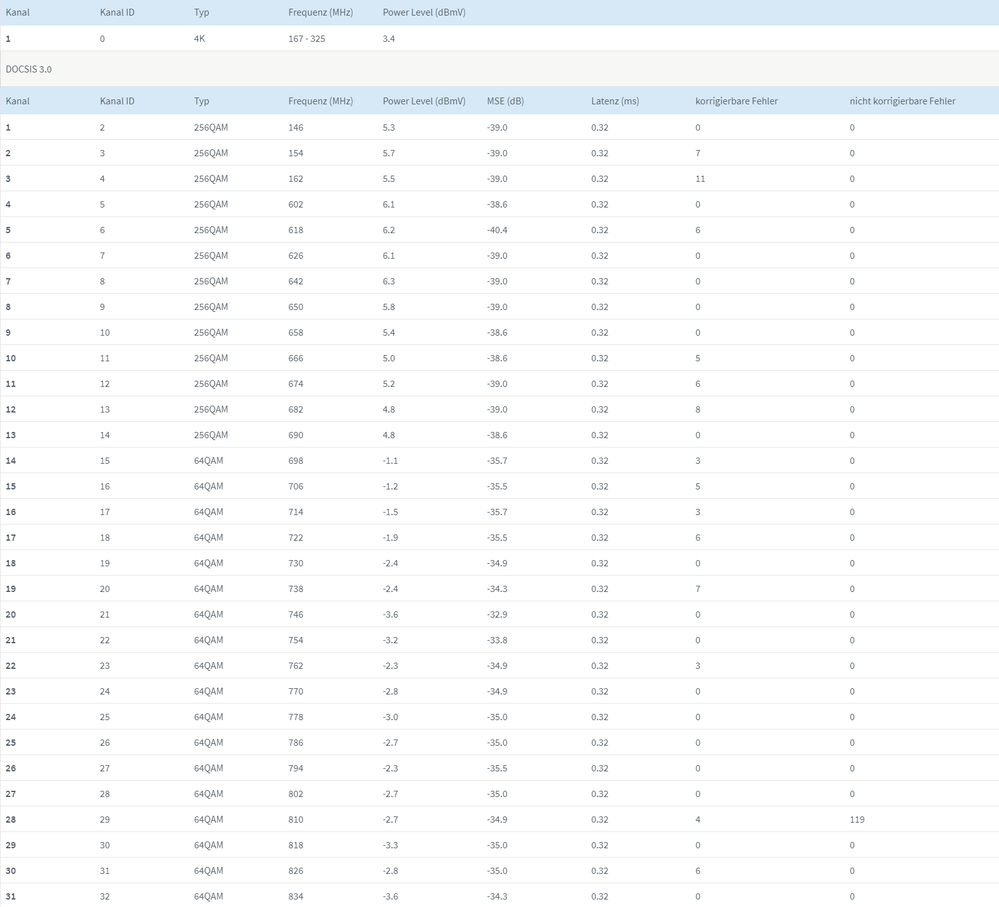The image size is (999, 907).
Task: Click the 119 uncorrectable errors value
Action: (857, 820)
